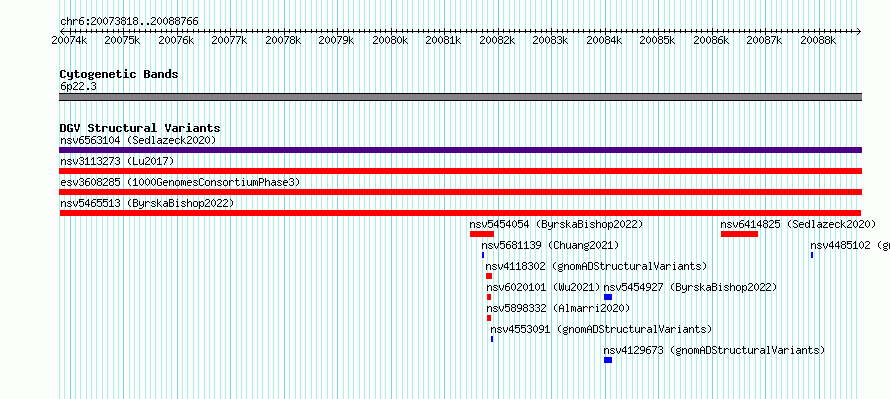This screenshot has height=399, width=890.
Task: Open the nsv5681139 (Chuang2021) label
Action: [x=550, y=245]
